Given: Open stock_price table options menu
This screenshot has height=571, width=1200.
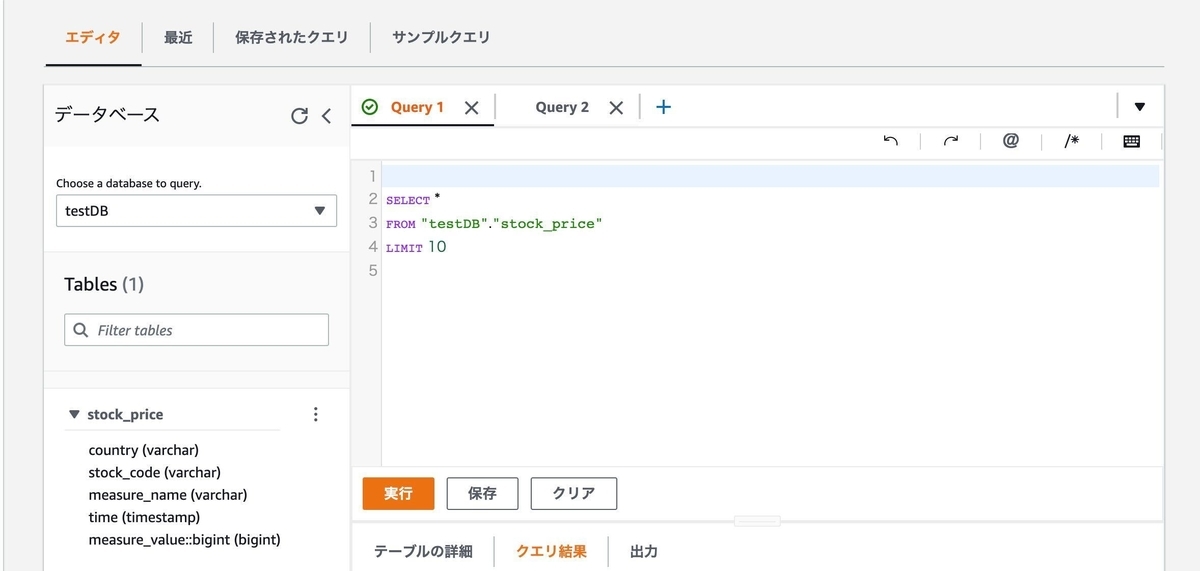Looking at the screenshot, I should [316, 414].
